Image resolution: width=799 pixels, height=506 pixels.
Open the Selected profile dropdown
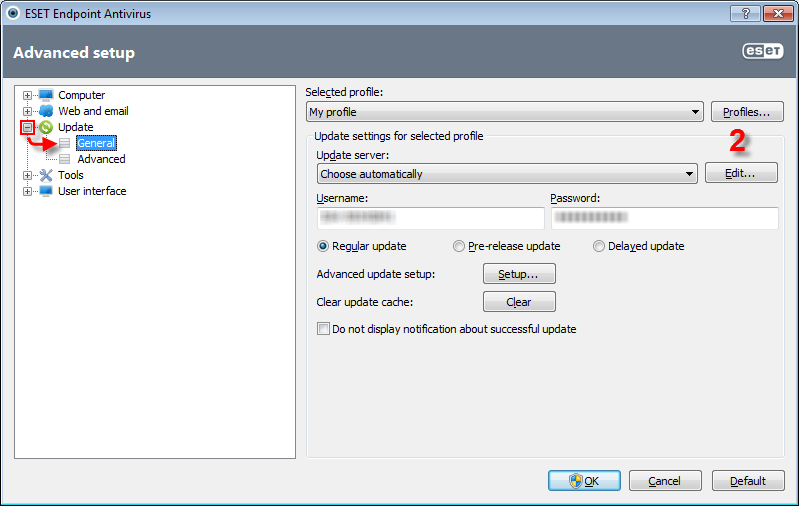pos(504,112)
